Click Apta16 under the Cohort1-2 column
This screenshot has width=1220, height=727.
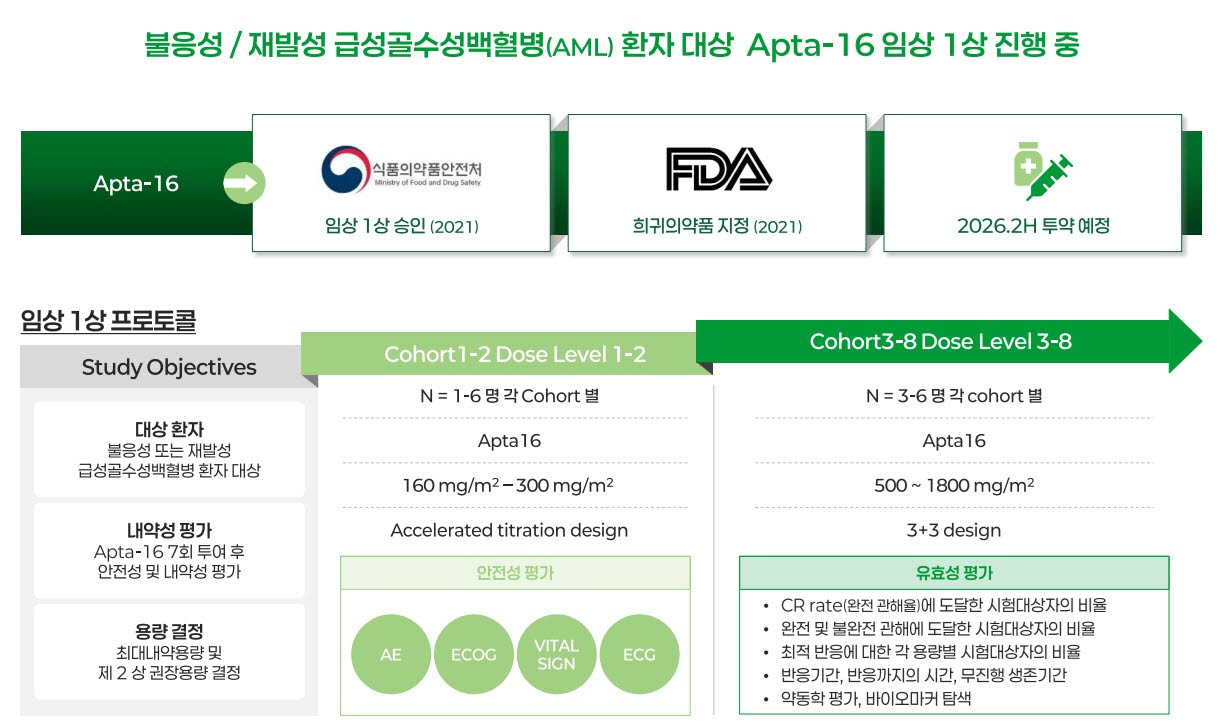click(509, 441)
